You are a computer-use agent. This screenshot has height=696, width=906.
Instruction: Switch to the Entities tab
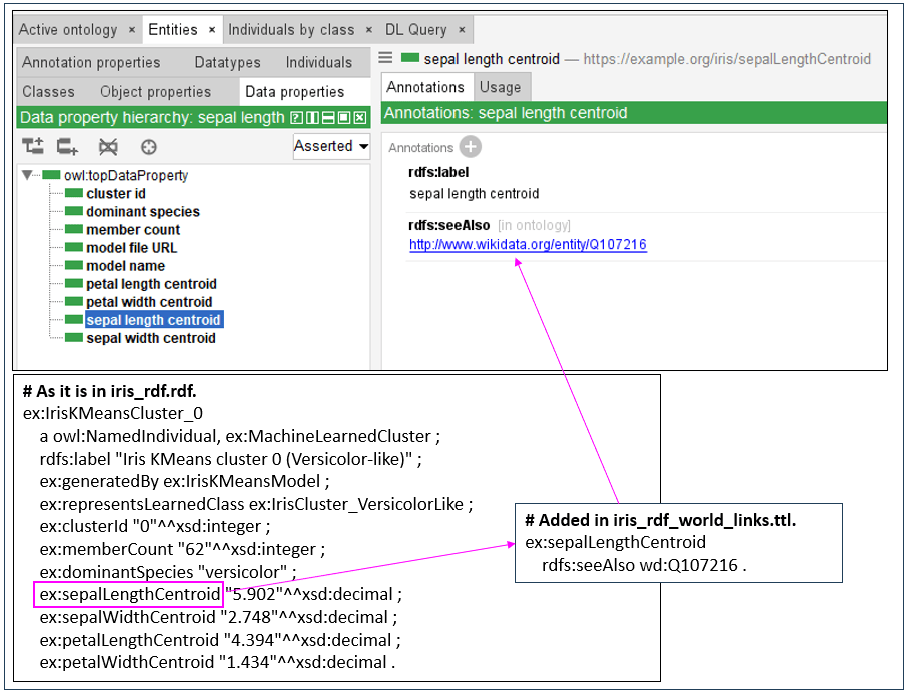coord(173,29)
